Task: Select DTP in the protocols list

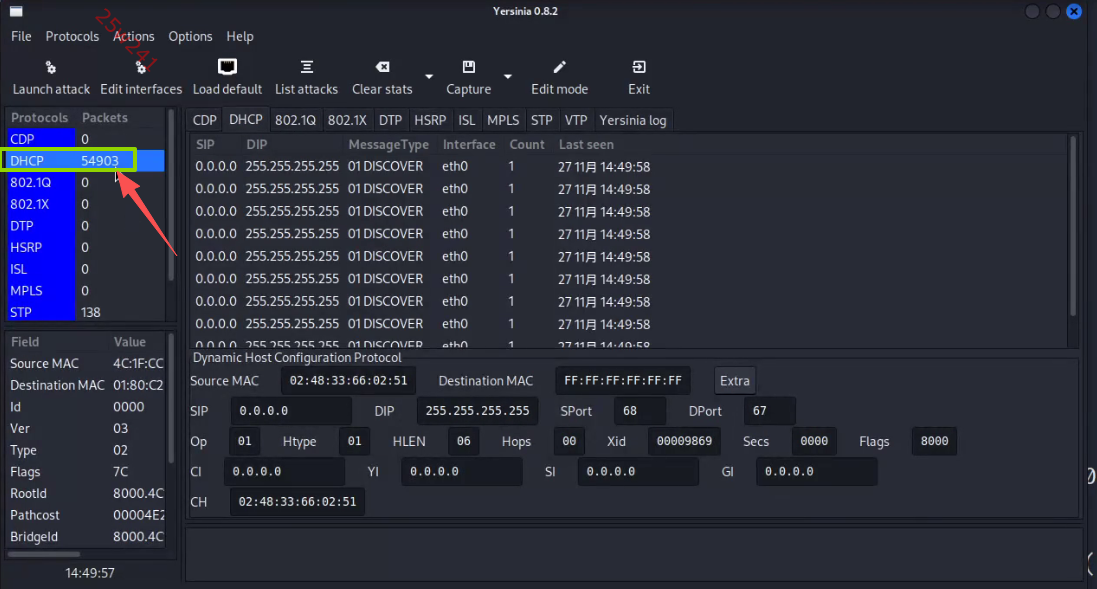Action: [x=85, y=226]
